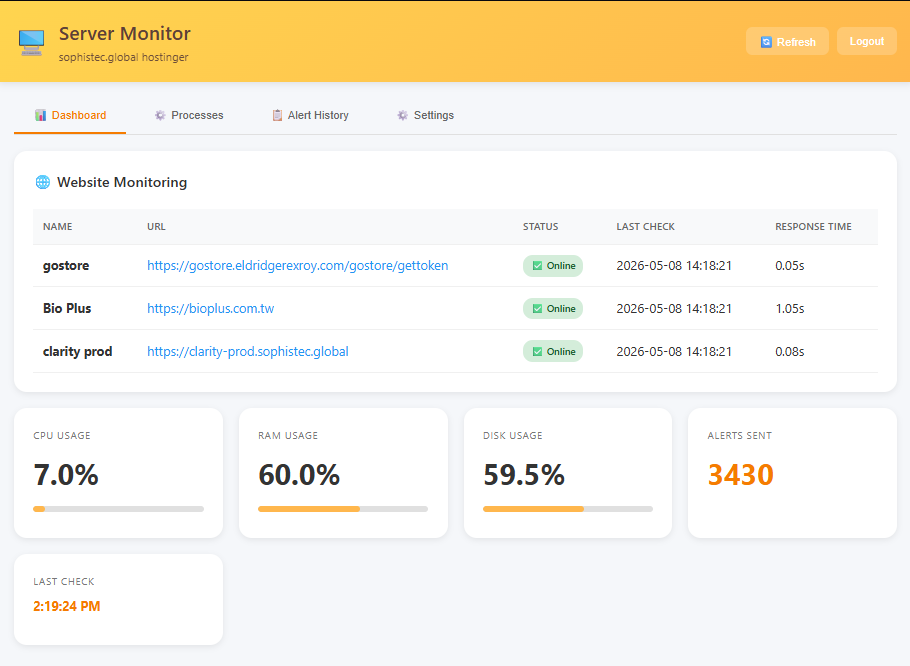Click the clarity prod row green check icon
Image resolution: width=910 pixels, height=666 pixels.
[537, 352]
